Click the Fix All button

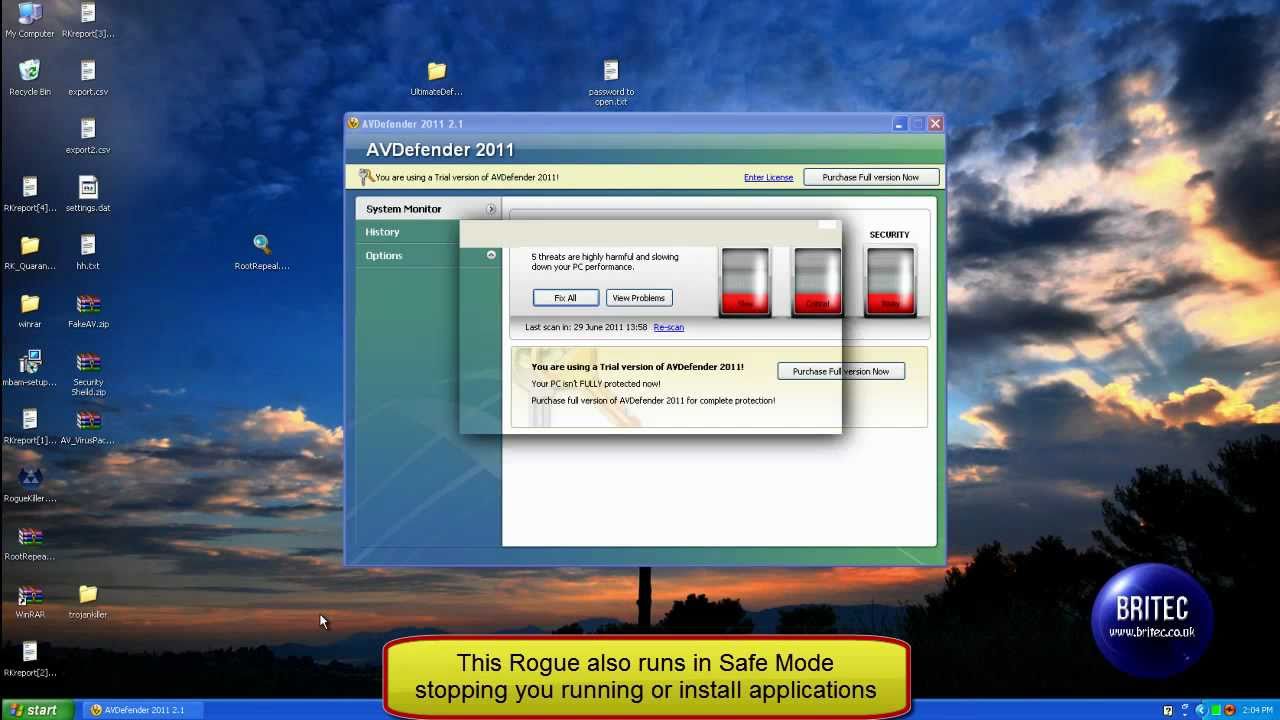(x=565, y=298)
